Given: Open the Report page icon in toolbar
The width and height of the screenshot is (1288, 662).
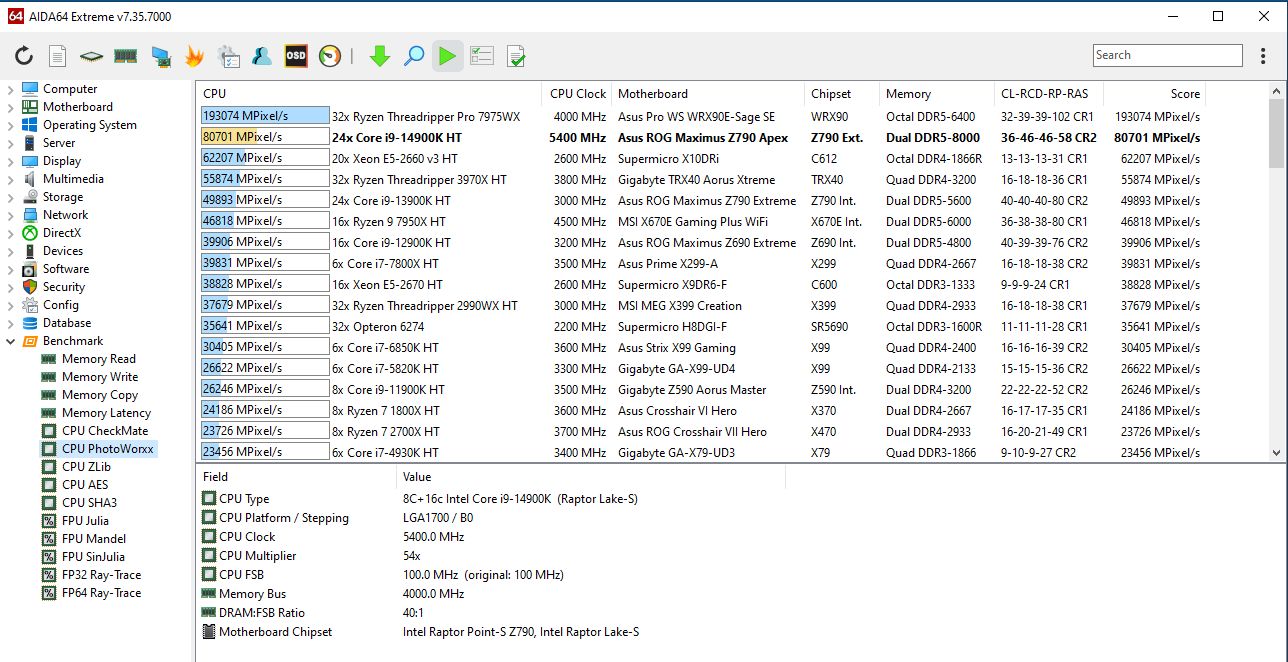Looking at the screenshot, I should (x=58, y=56).
